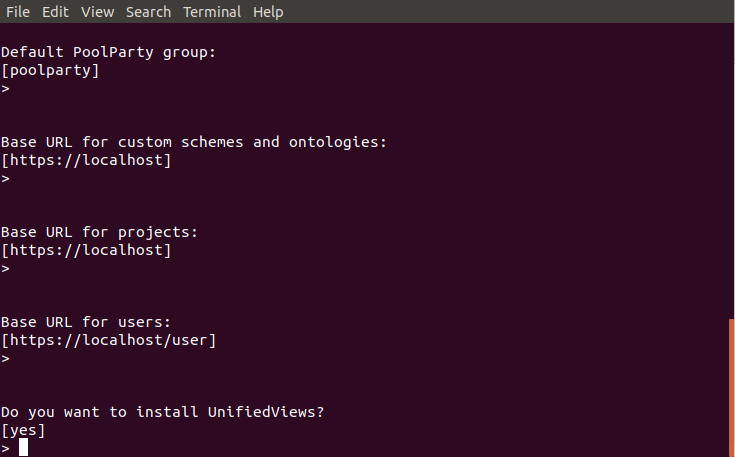The width and height of the screenshot is (735, 457).
Task: Click the [https://localhost/user] default value
Action: 109,340
